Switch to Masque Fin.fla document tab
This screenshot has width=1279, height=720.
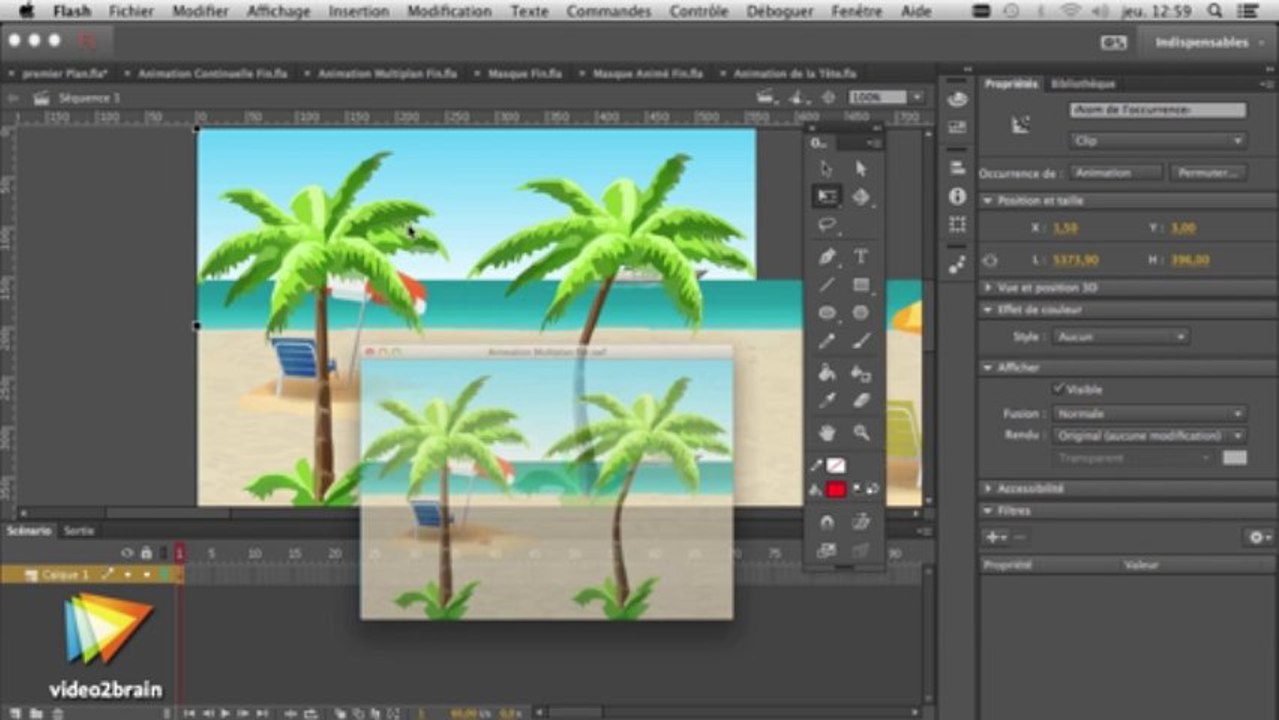click(x=523, y=74)
